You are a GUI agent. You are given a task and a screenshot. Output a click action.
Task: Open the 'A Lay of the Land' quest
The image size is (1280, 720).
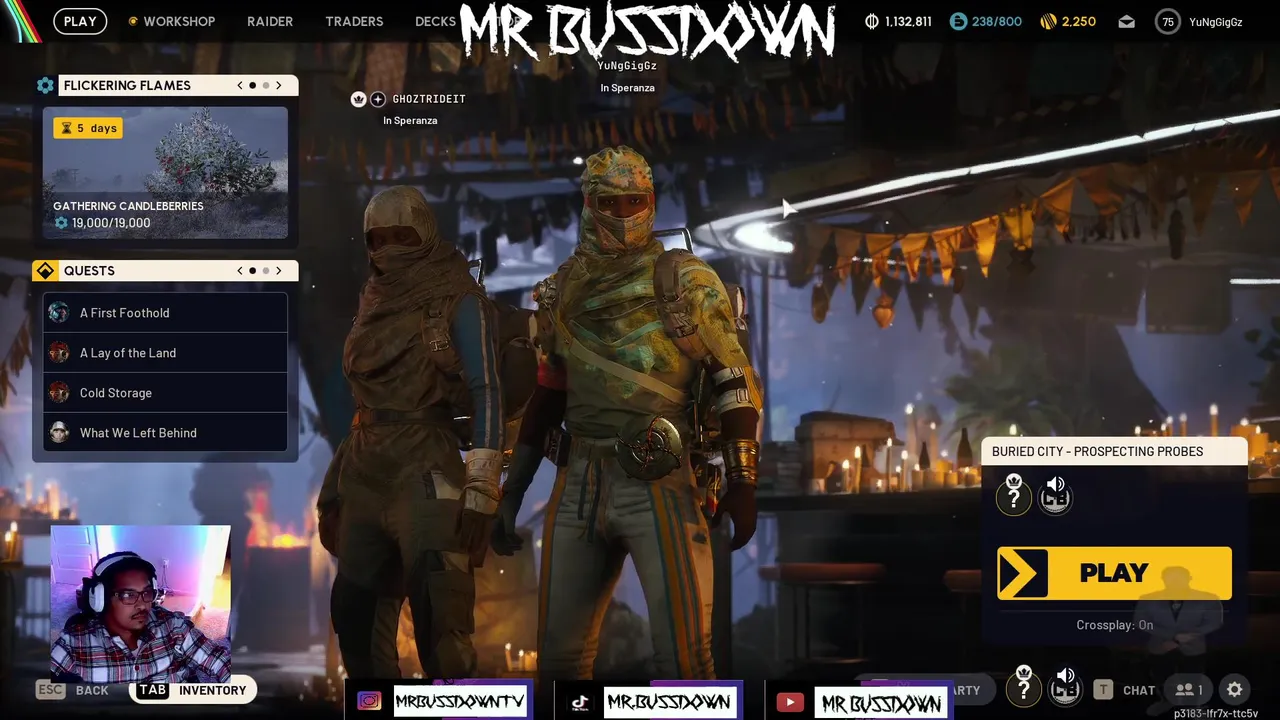165,353
